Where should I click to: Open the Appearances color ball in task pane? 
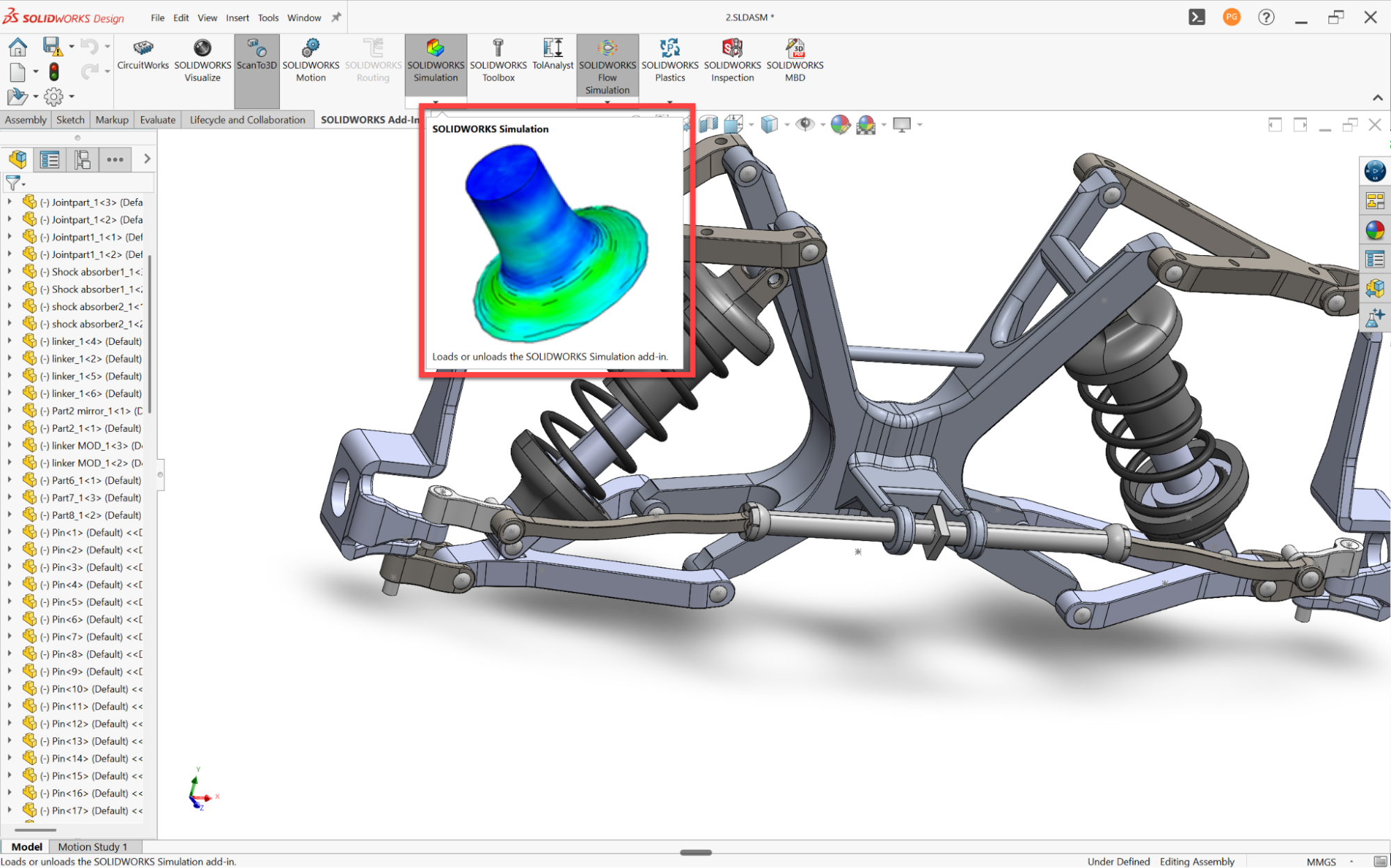pyautogui.click(x=1375, y=230)
